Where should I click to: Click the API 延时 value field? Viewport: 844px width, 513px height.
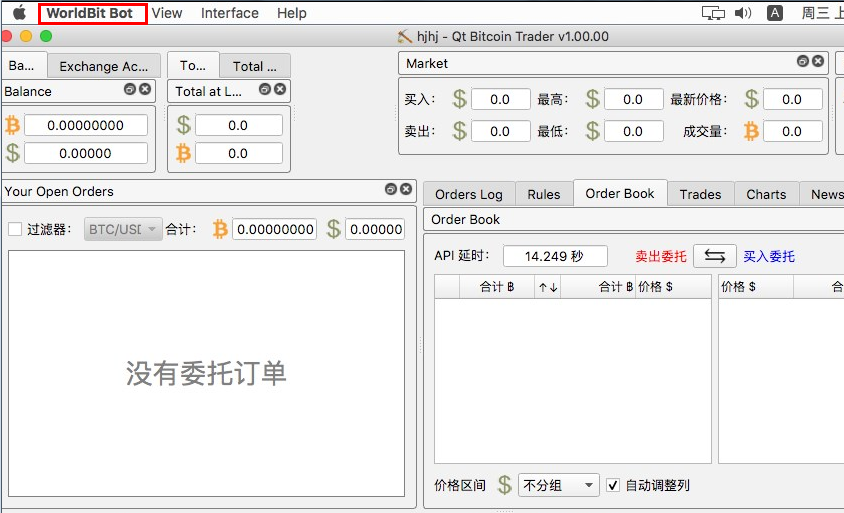click(555, 256)
